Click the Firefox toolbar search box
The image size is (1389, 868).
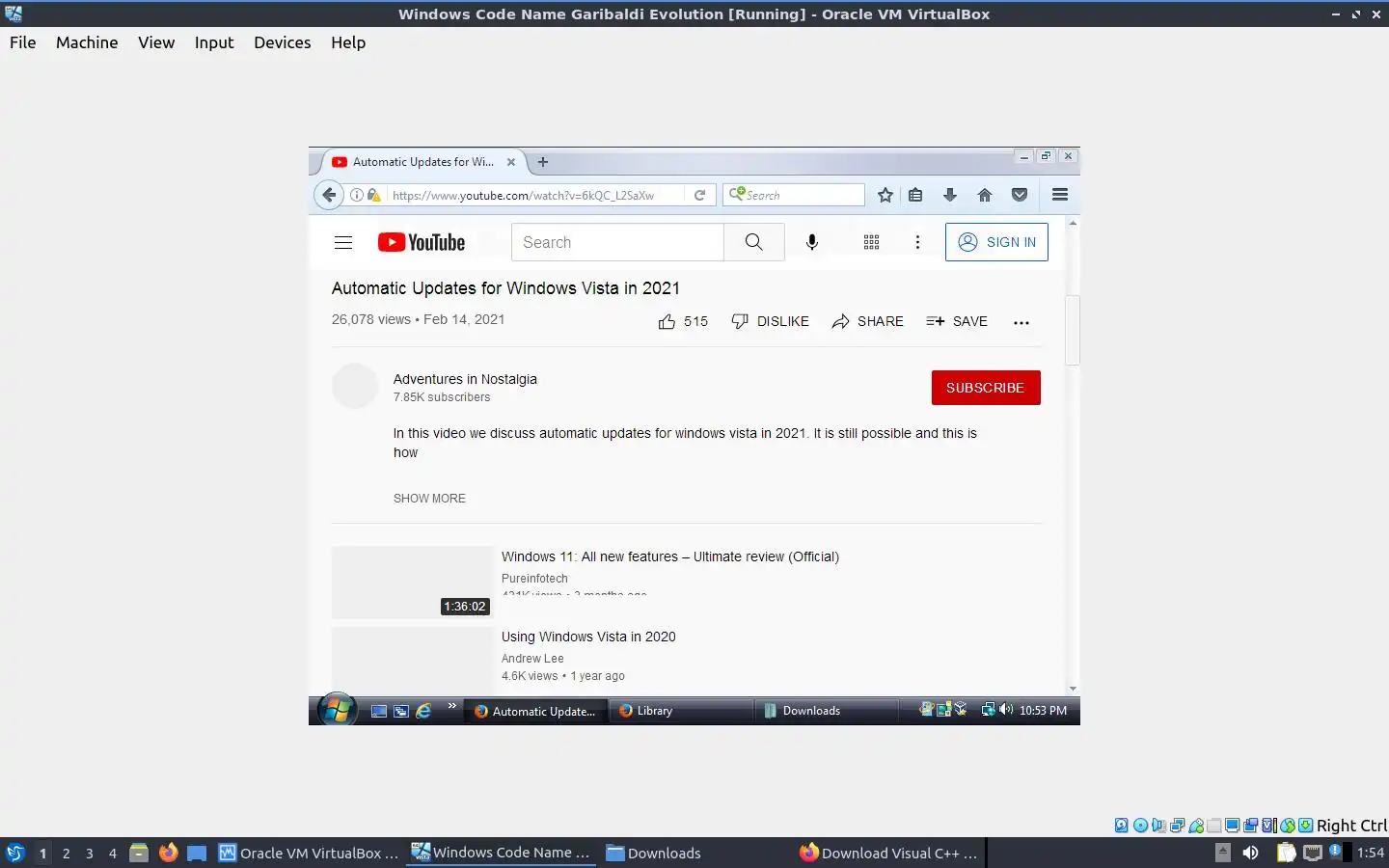tap(794, 195)
